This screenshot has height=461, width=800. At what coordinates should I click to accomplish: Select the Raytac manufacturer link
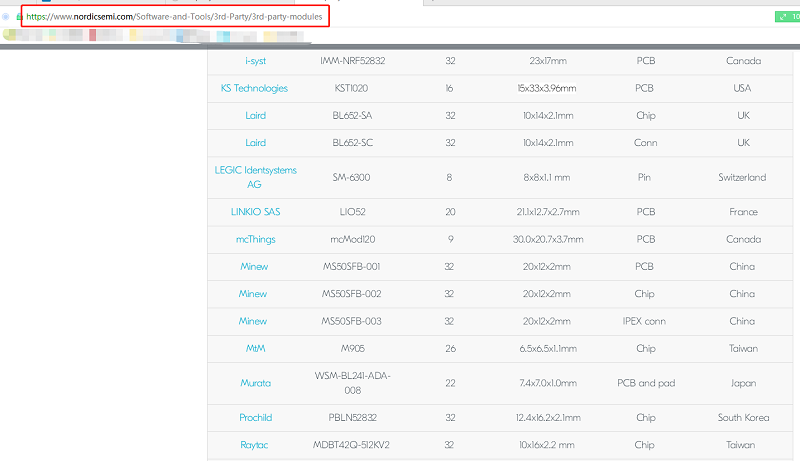tap(255, 445)
